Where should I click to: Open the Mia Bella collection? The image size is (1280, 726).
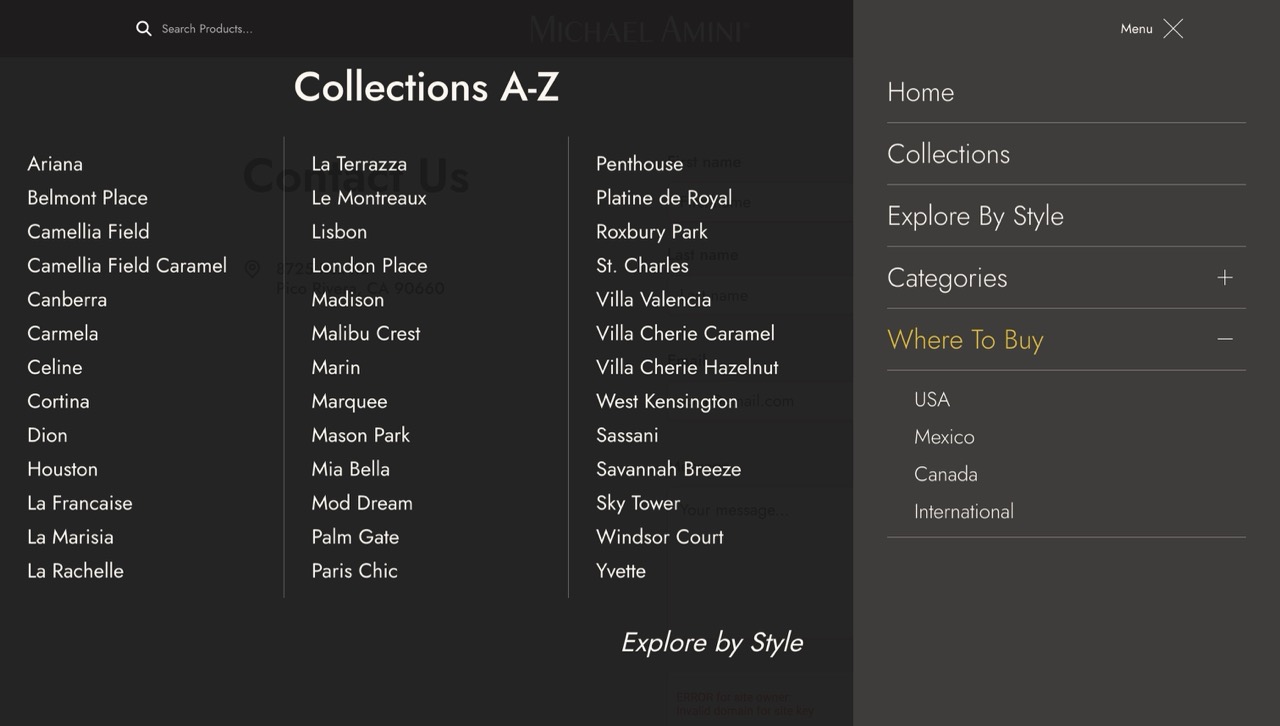click(x=350, y=470)
